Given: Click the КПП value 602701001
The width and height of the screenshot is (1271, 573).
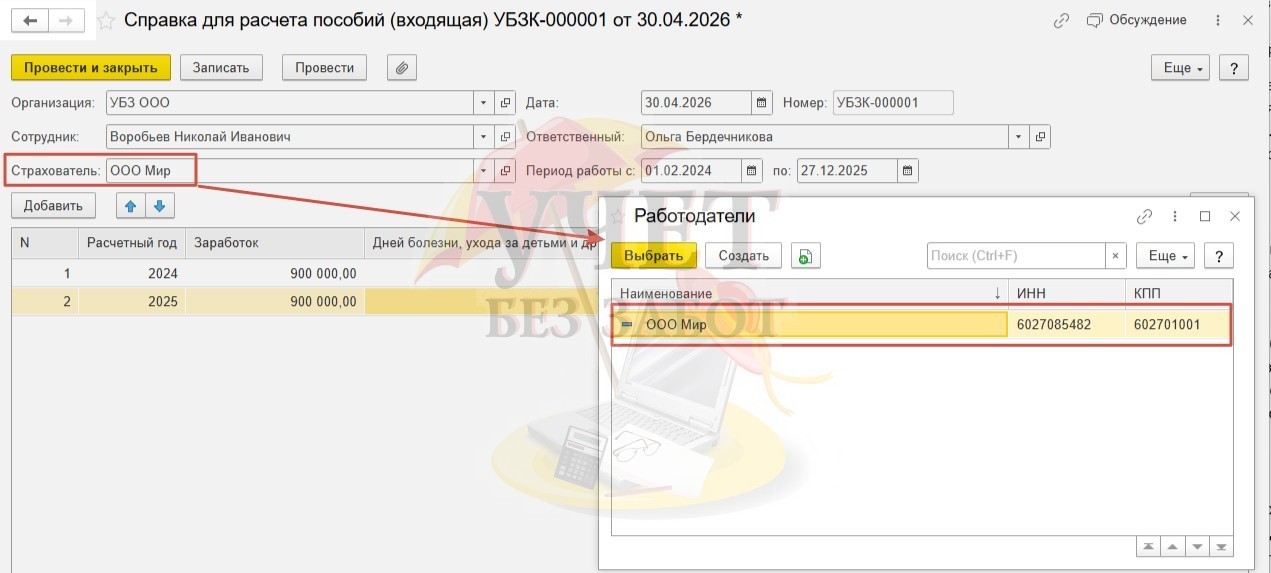Looking at the screenshot, I should click(x=1166, y=325).
